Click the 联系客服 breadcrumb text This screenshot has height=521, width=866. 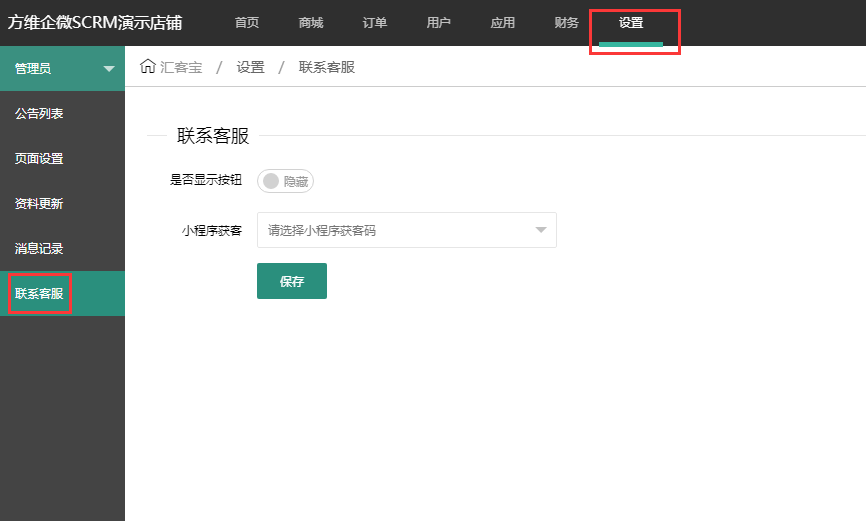tap(326, 67)
